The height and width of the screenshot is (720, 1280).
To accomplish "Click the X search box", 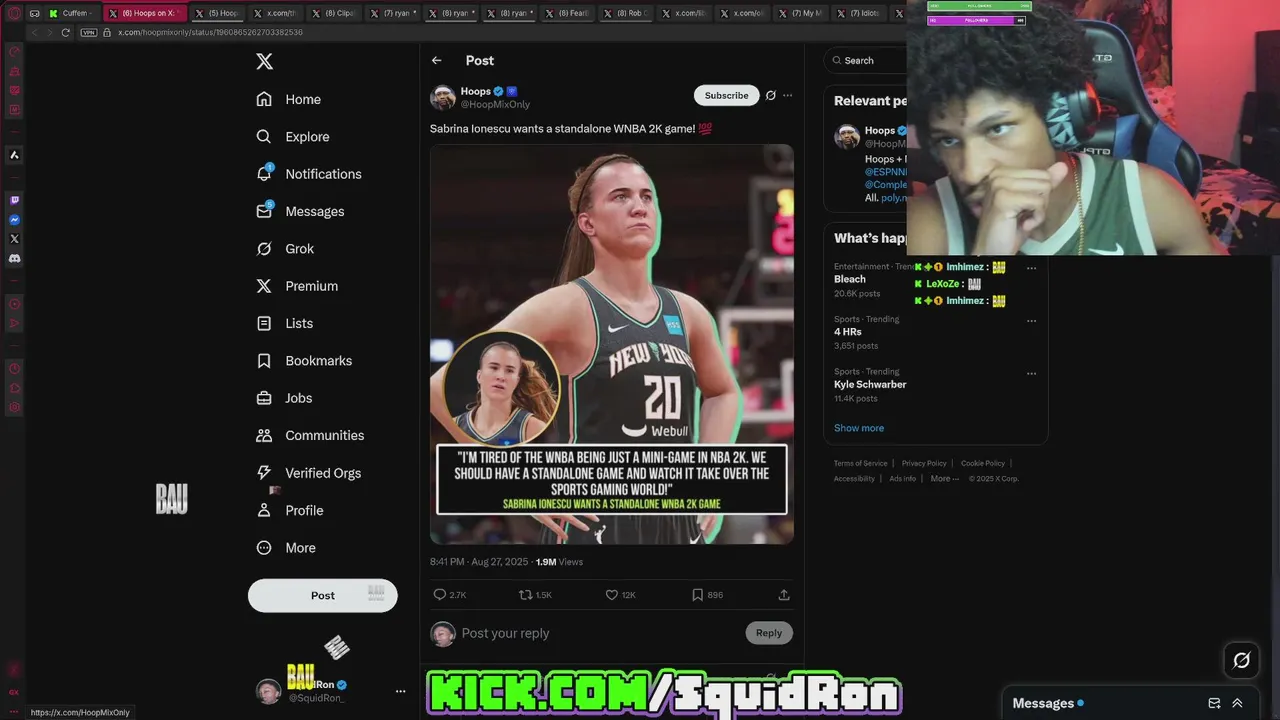I will pyautogui.click(x=866, y=60).
